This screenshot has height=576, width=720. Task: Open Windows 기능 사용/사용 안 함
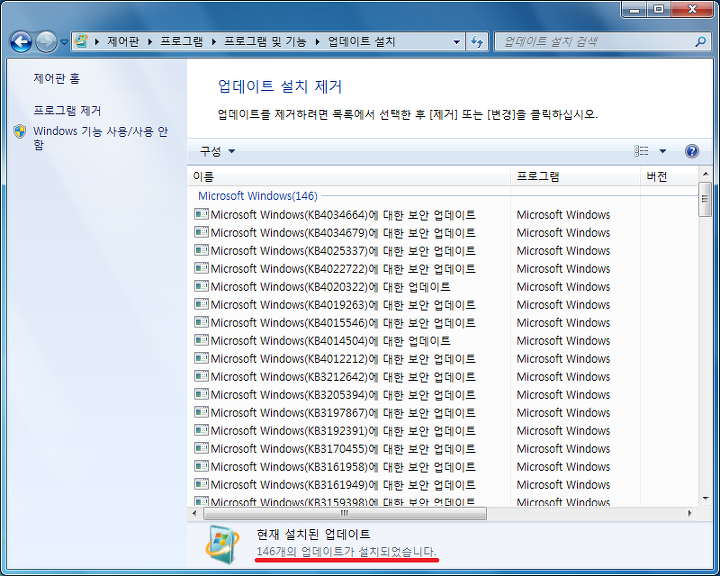[x=101, y=138]
